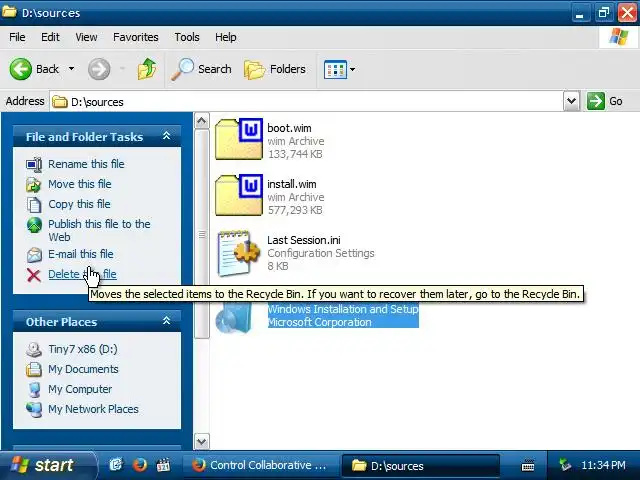This screenshot has width=640, height=480.
Task: Open the Back history dropdown arrow
Action: click(x=71, y=69)
